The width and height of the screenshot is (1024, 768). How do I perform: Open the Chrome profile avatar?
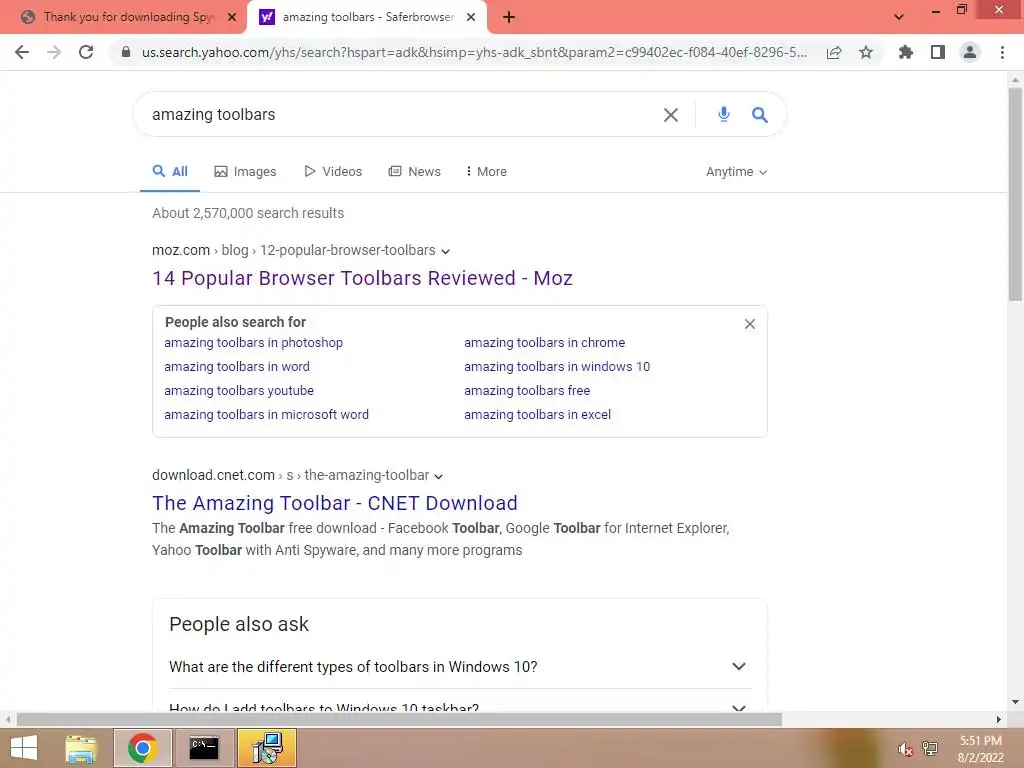970,52
